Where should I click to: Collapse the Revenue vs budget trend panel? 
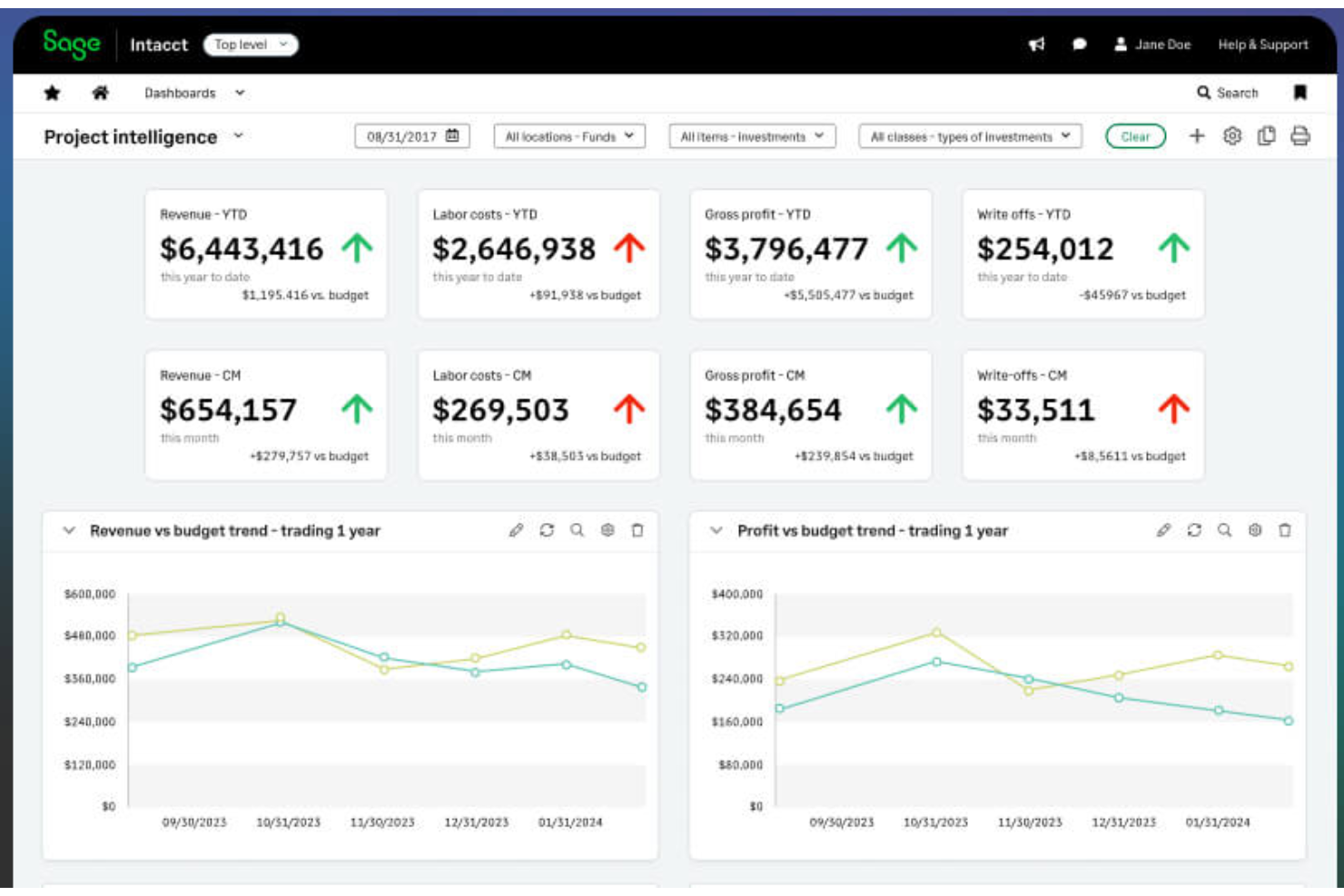click(x=67, y=531)
